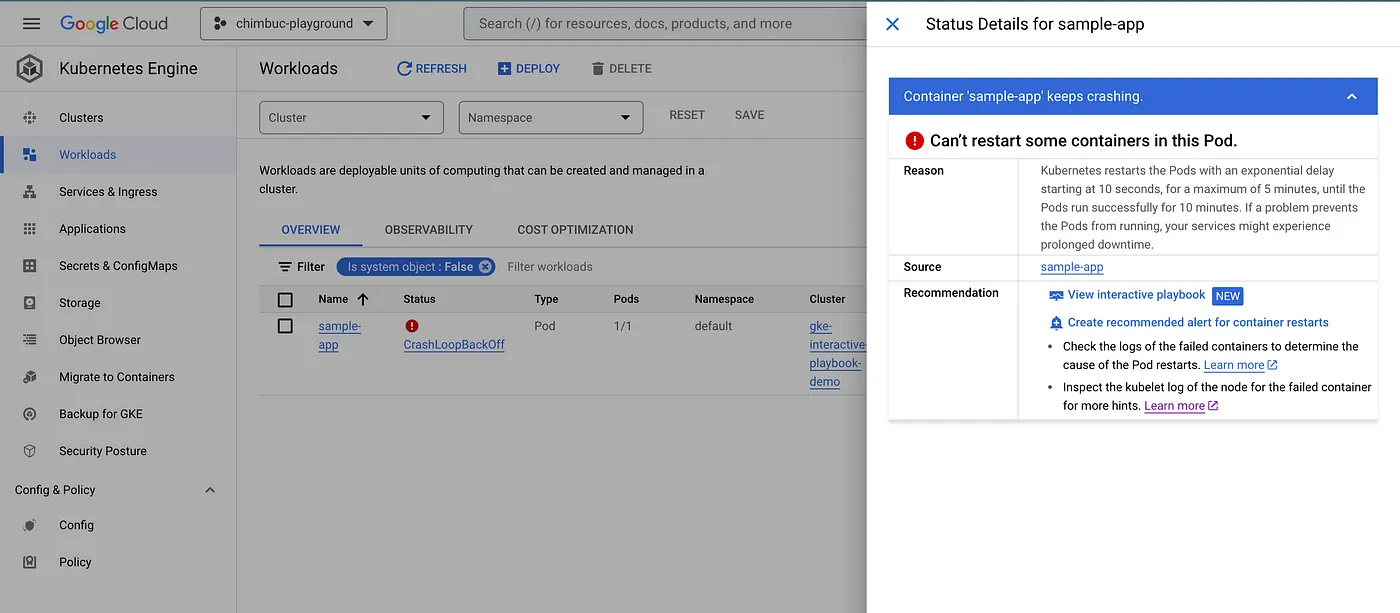
Task: Click the Policy sidebar icon
Action: point(30,562)
